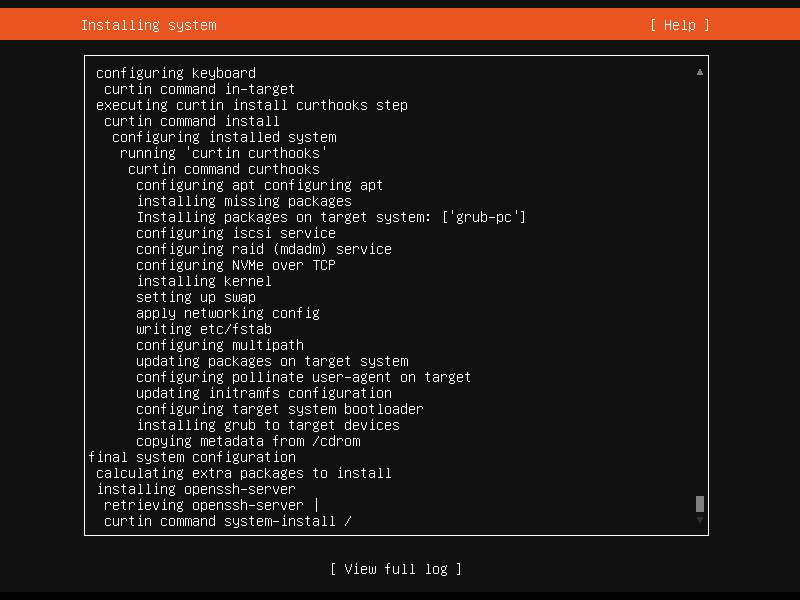The height and width of the screenshot is (600, 800).
Task: Click the 'Installing system' title text
Action: click(x=148, y=24)
